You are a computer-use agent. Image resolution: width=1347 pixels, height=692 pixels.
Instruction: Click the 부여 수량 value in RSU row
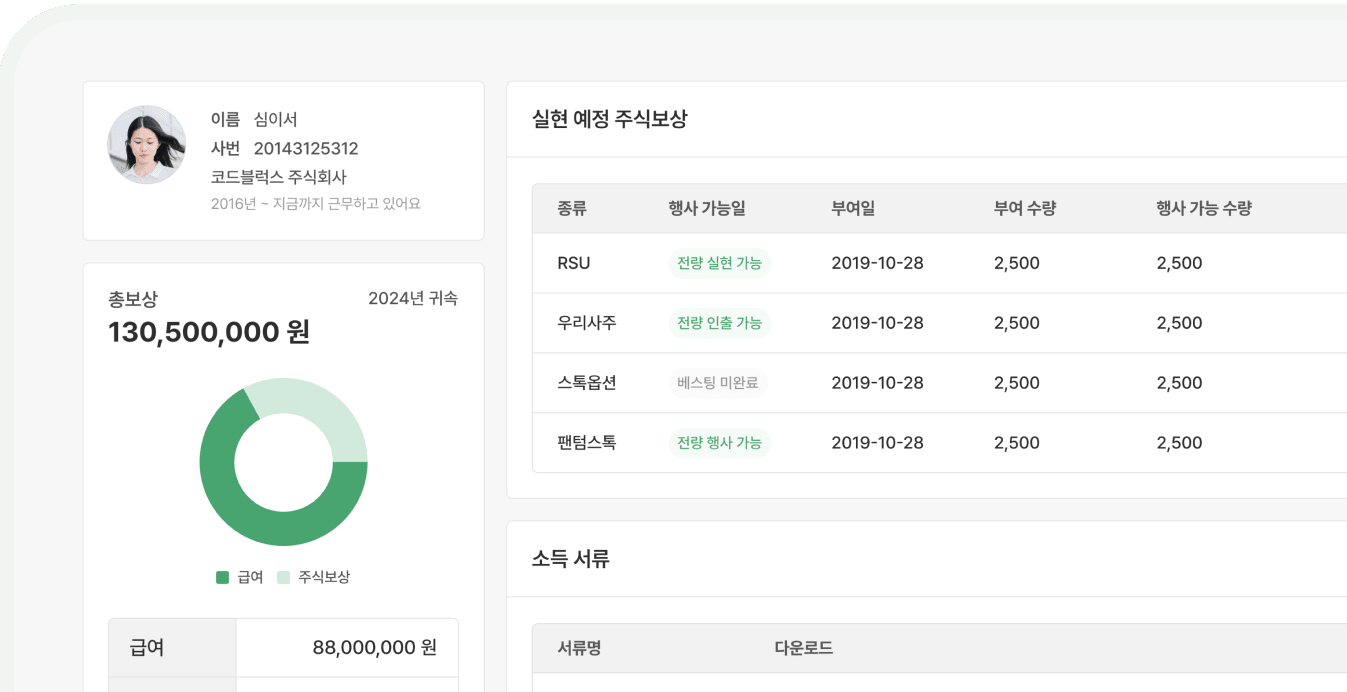click(1017, 263)
